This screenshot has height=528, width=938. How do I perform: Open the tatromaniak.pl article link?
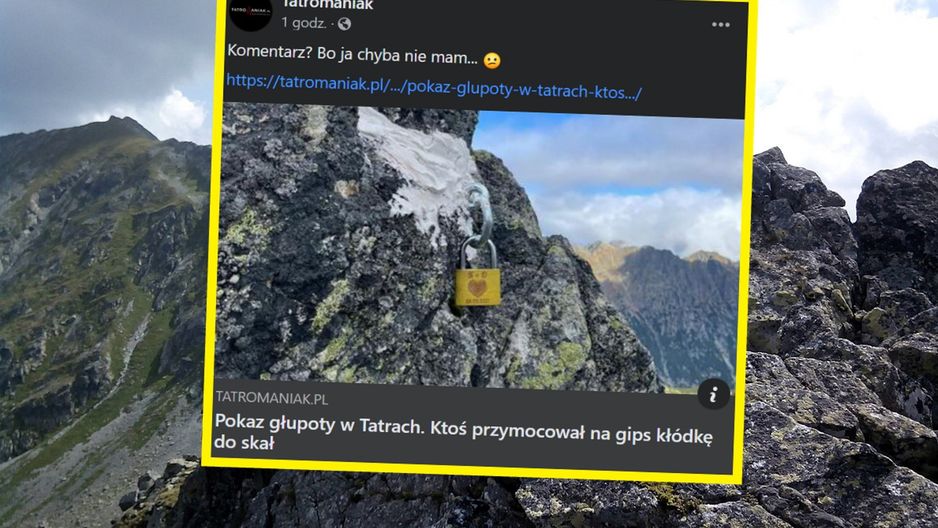[434, 87]
